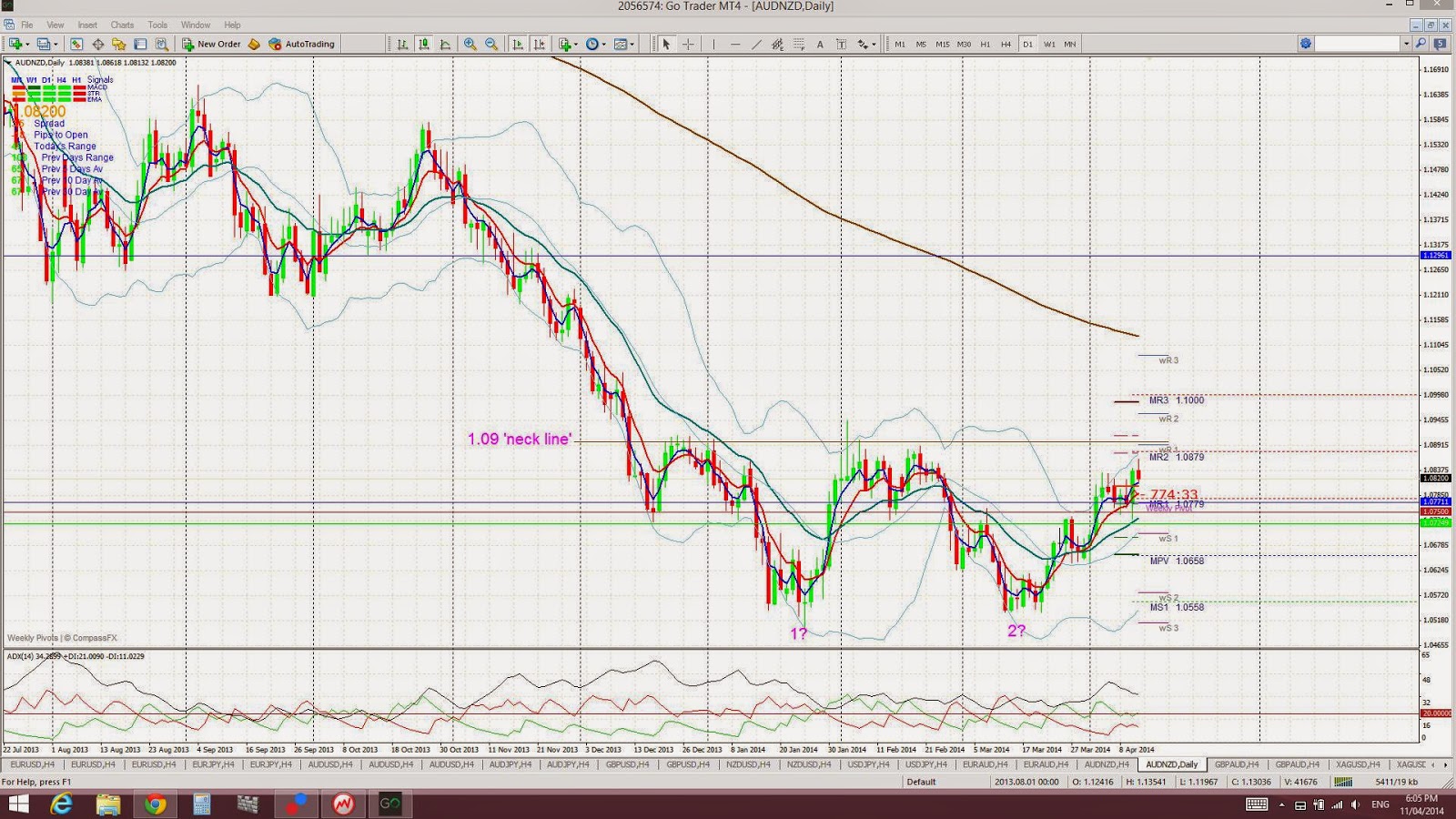
Task: Switch to the GBPAUD,H4 chart tab
Action: coord(1237,764)
